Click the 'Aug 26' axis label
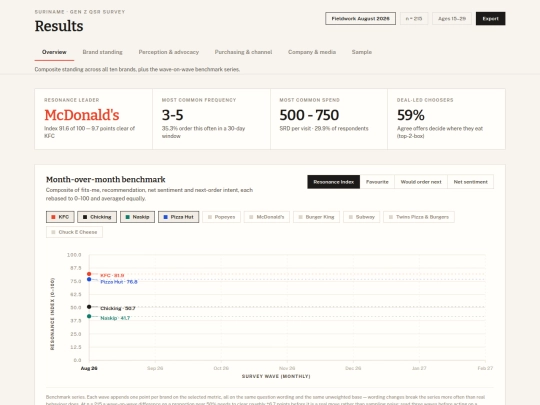 (x=89, y=368)
